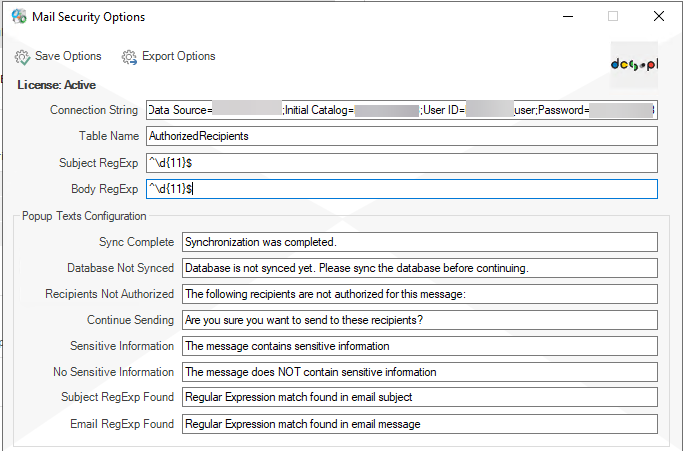Click the Export Options gear icon

pos(129,57)
